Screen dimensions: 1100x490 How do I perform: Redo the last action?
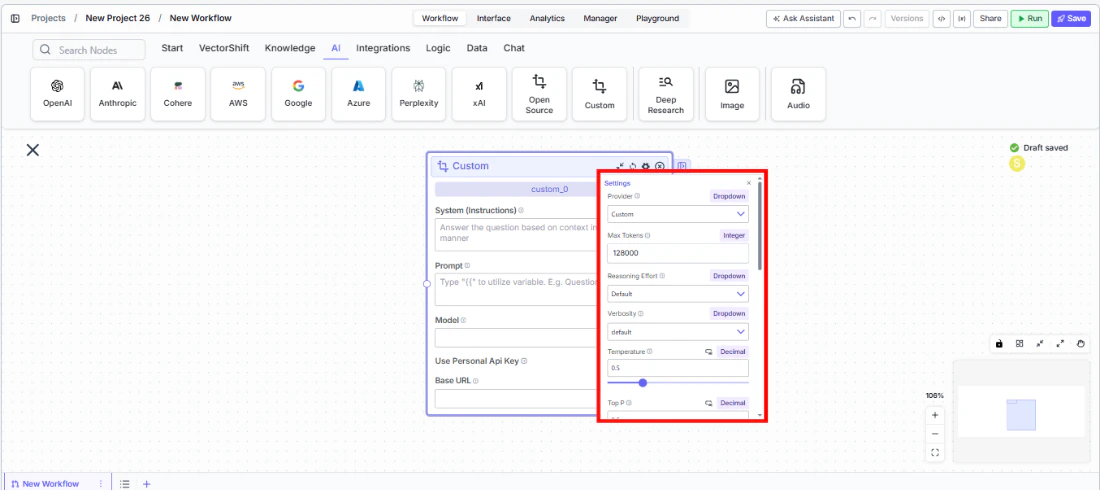(873, 19)
